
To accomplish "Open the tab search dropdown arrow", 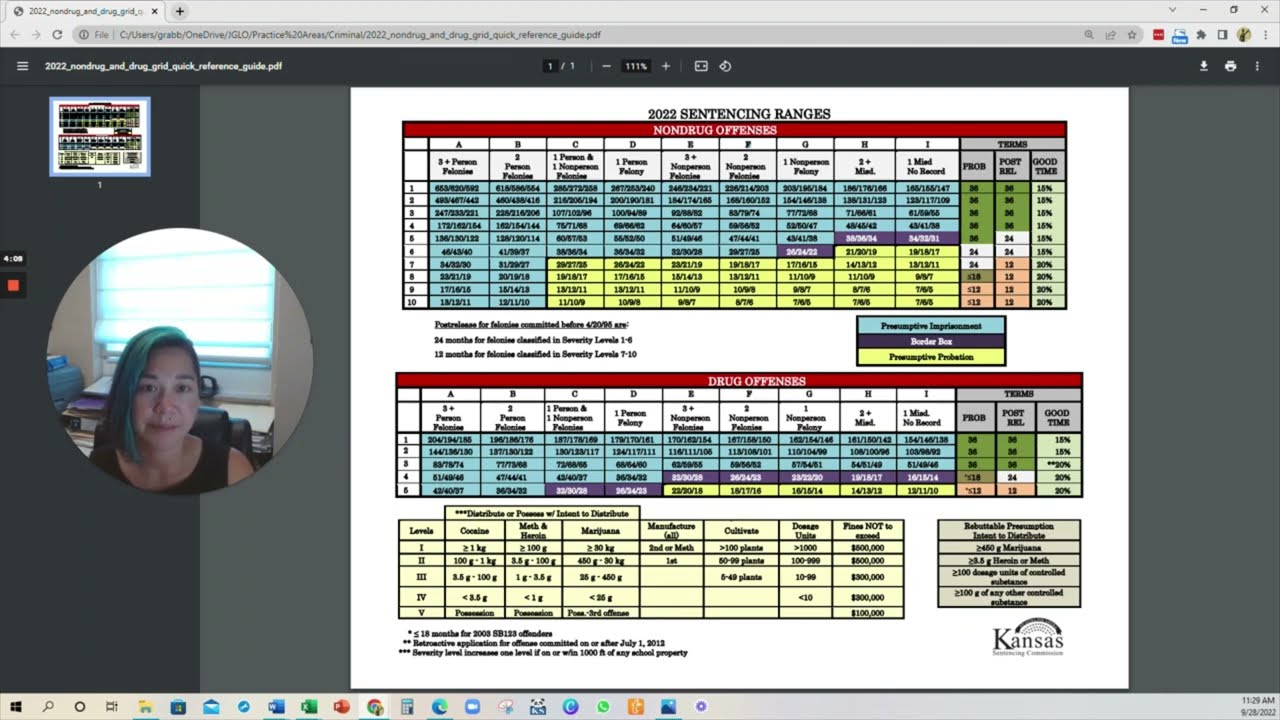I will point(1172,10).
